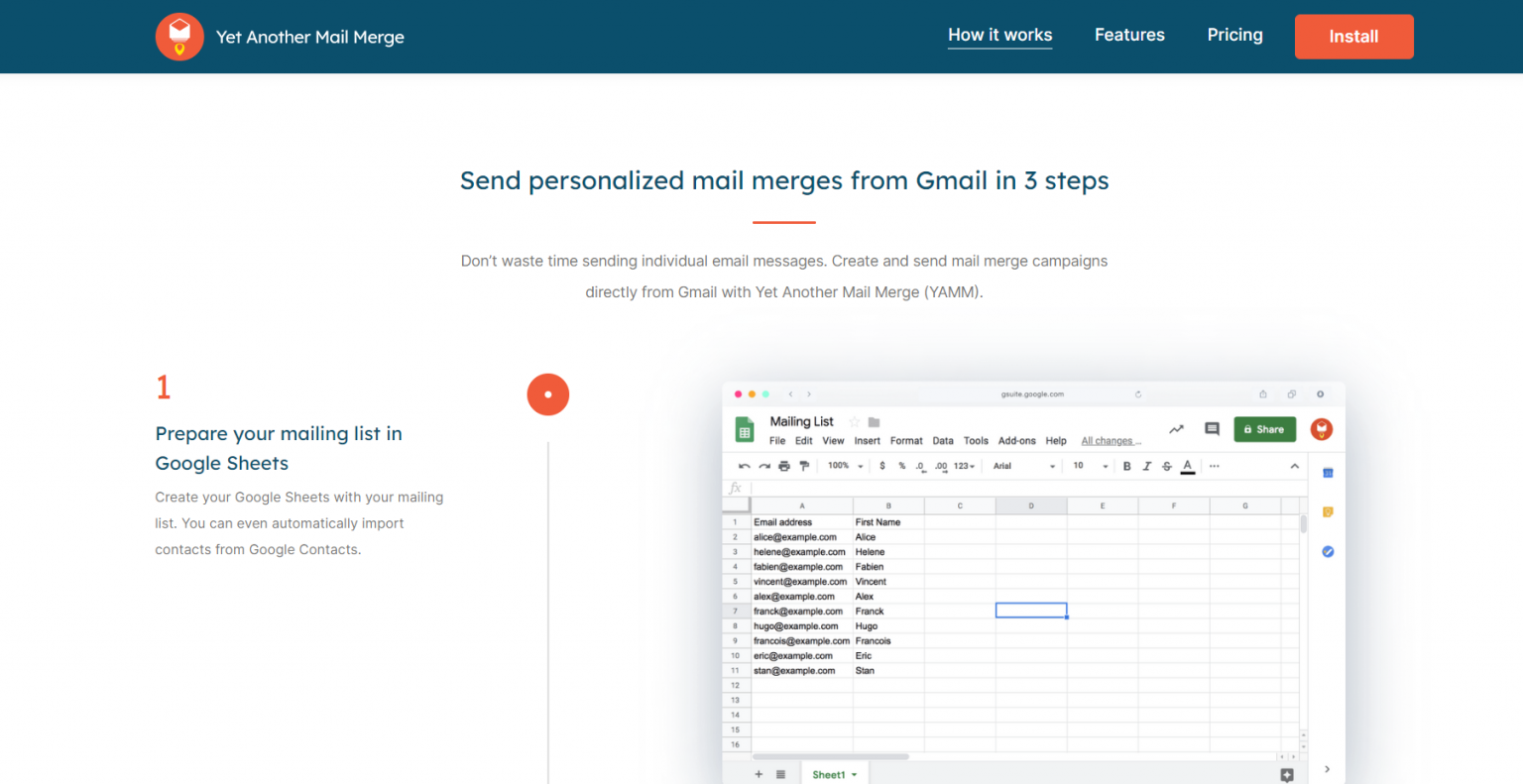Screen dimensions: 1523x784
Task: Apply currency format using the dollar icon
Action: [882, 466]
